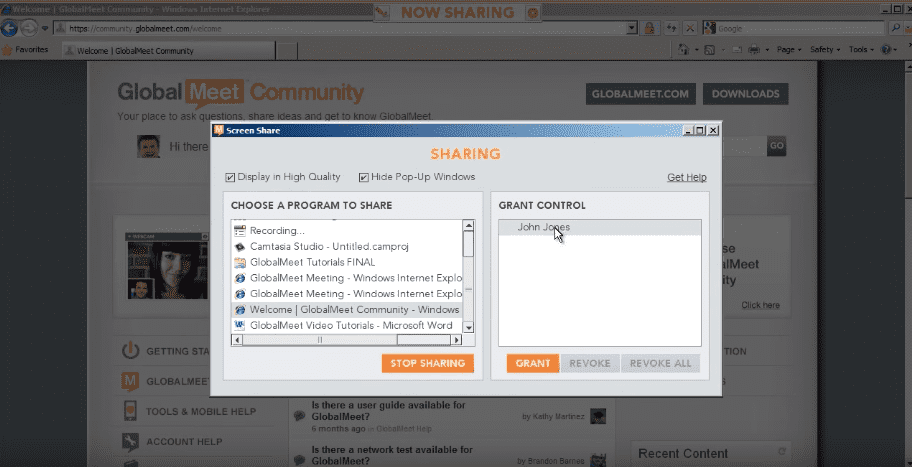Toggle Display in High Quality checkbox
912x467 pixels.
pyautogui.click(x=231, y=177)
